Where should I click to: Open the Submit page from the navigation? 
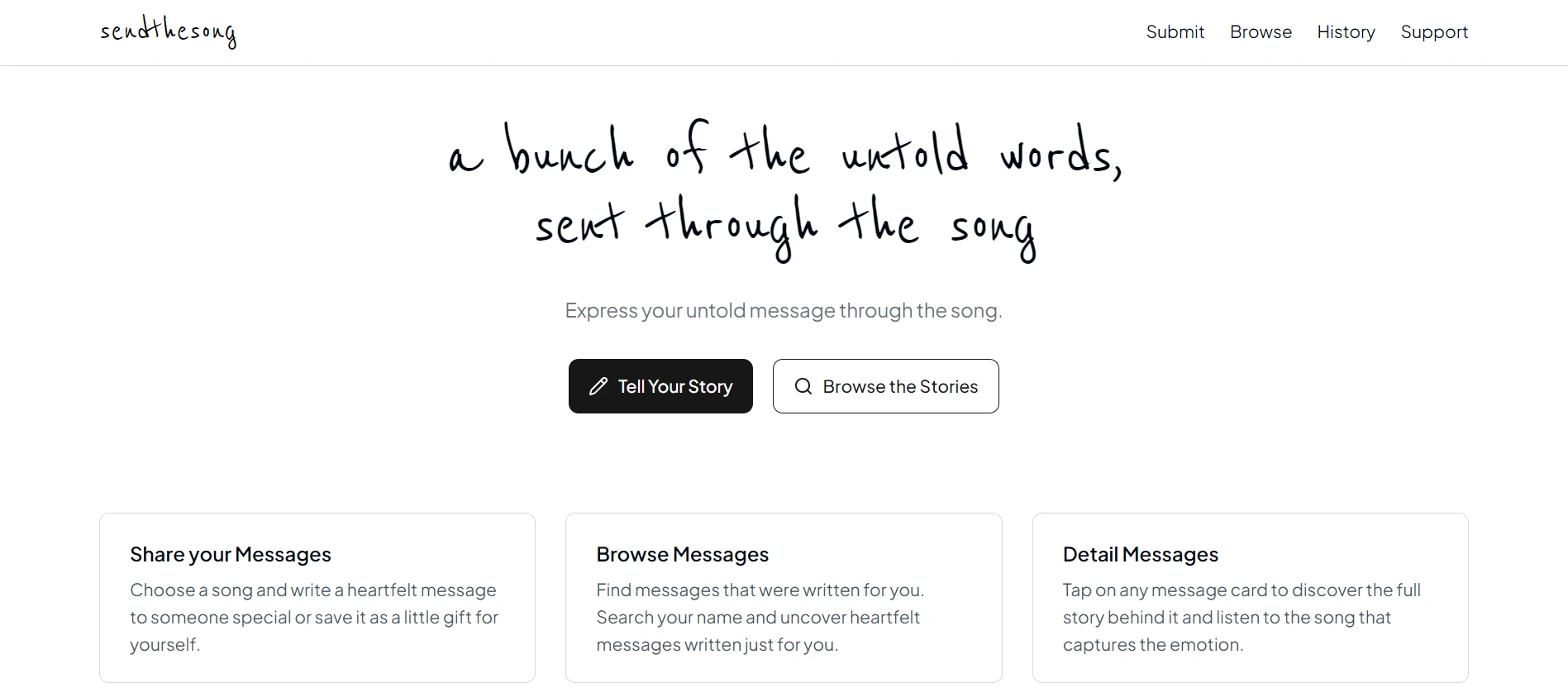(x=1175, y=32)
